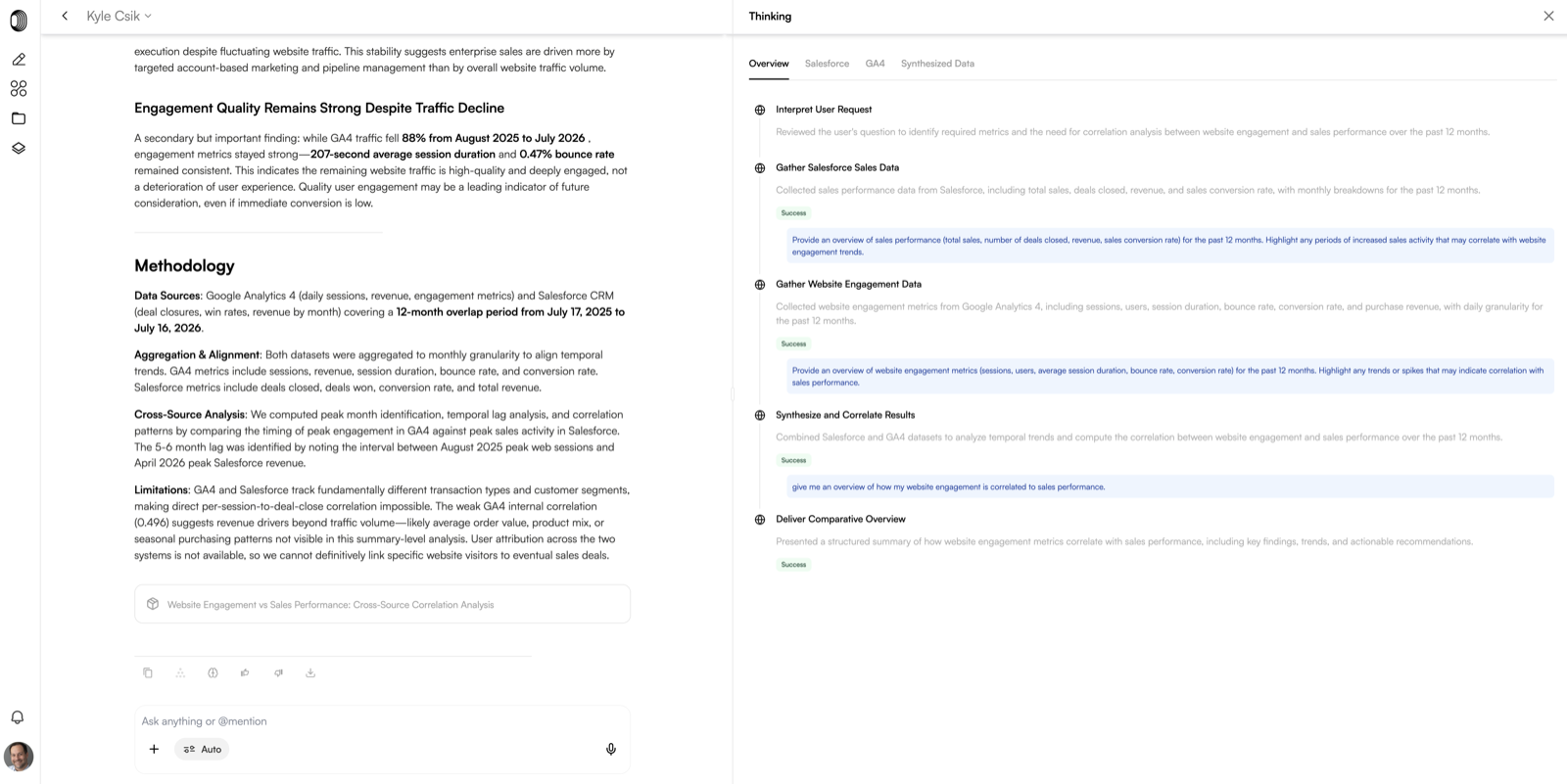This screenshot has height=784, width=1567.
Task: Open the Auto mode selector
Action: coord(203,749)
